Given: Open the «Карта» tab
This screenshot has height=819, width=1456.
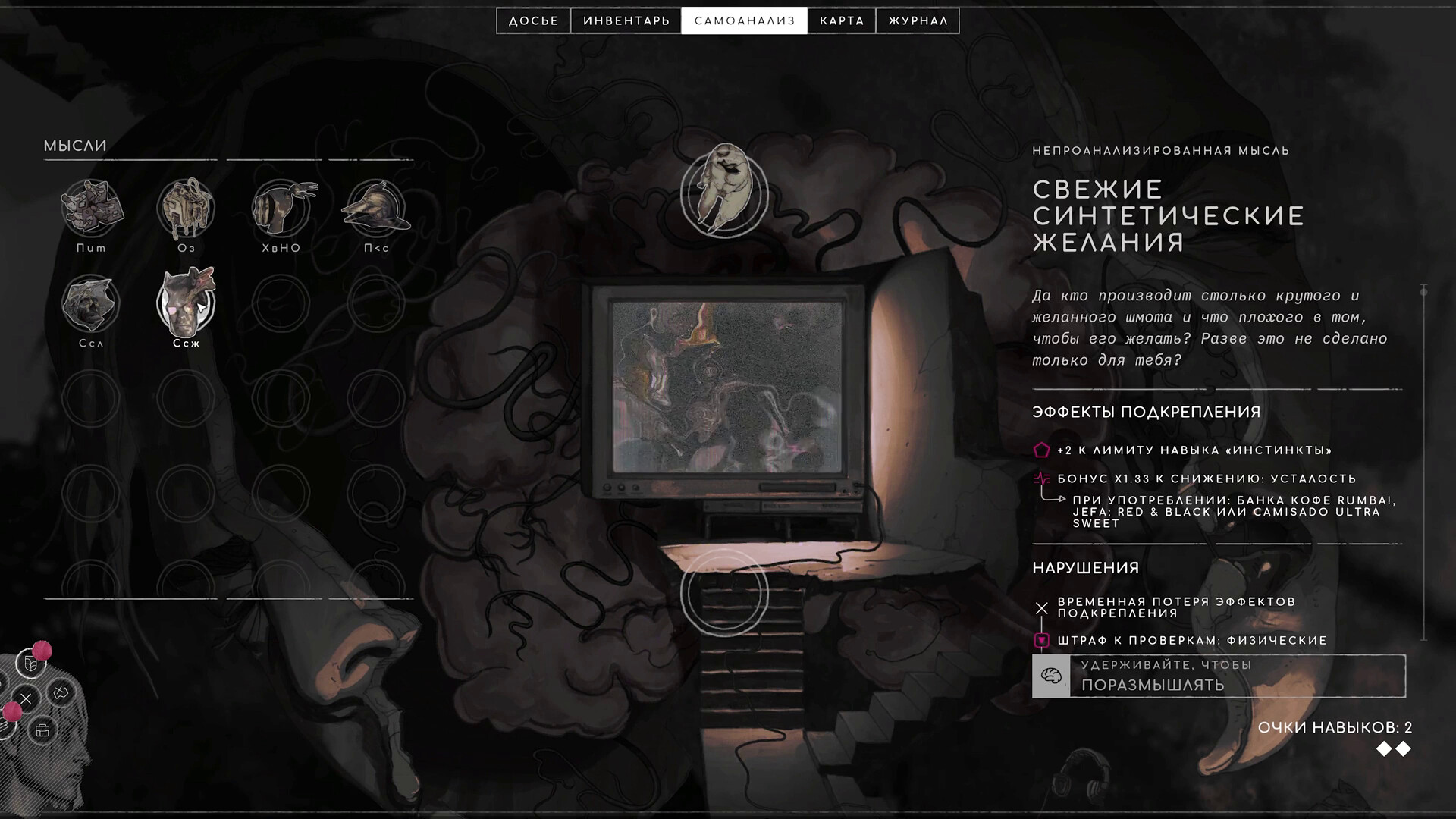Looking at the screenshot, I should [x=842, y=21].
